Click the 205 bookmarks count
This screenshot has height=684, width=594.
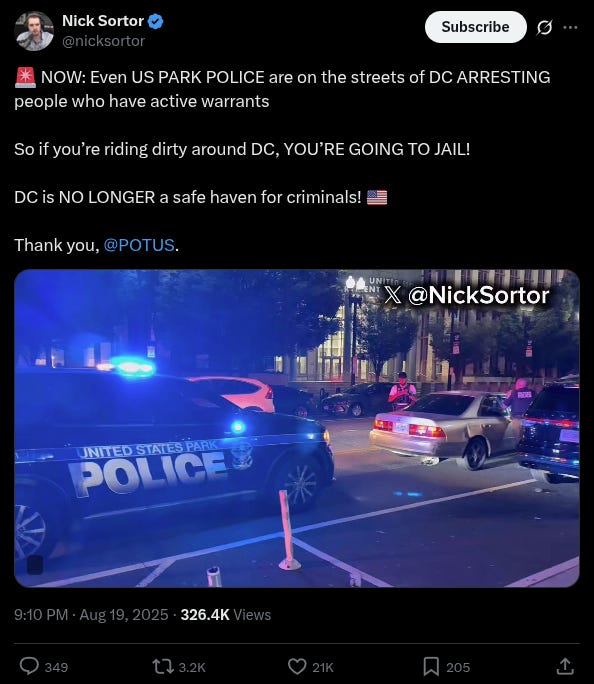click(458, 667)
